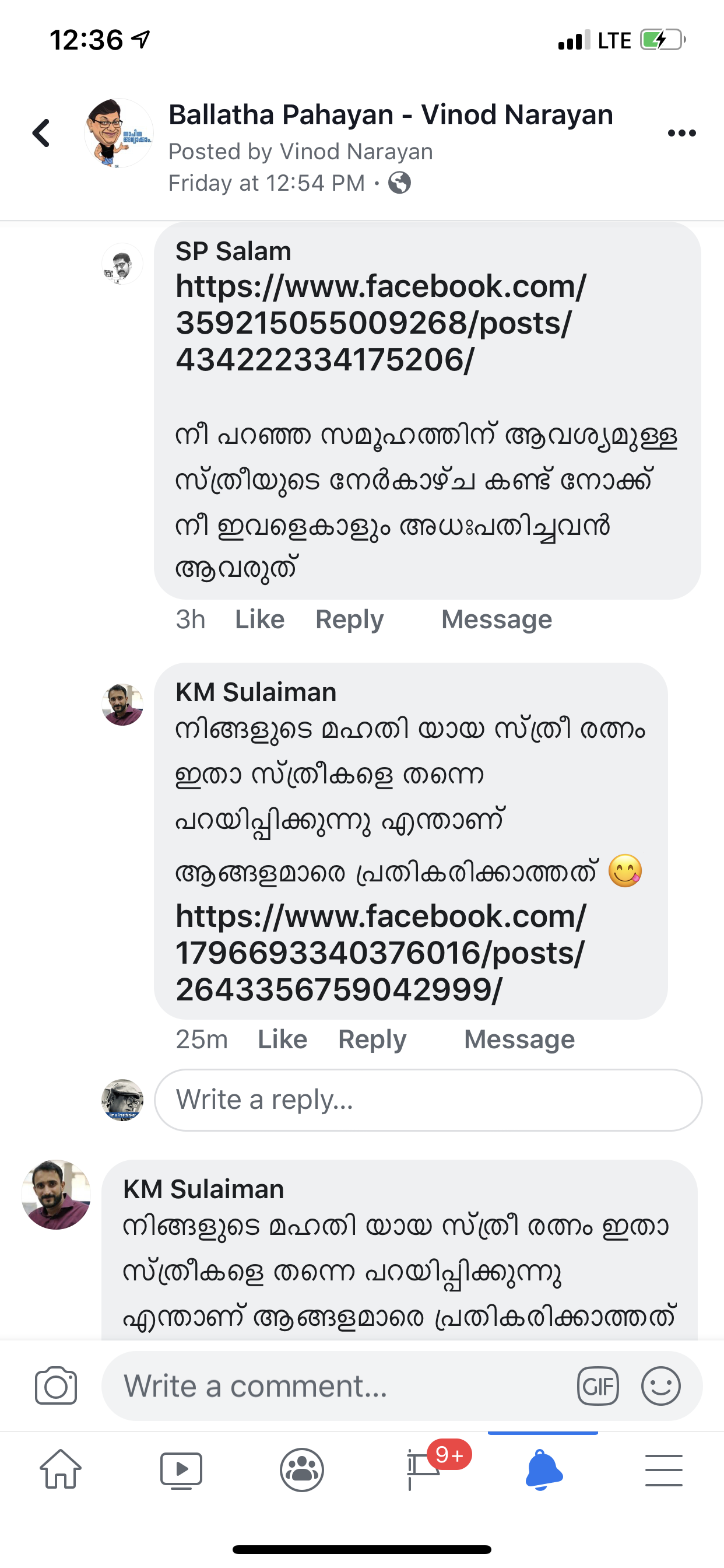
Task: Open the GIF picker in comment box
Action: coord(598,1386)
